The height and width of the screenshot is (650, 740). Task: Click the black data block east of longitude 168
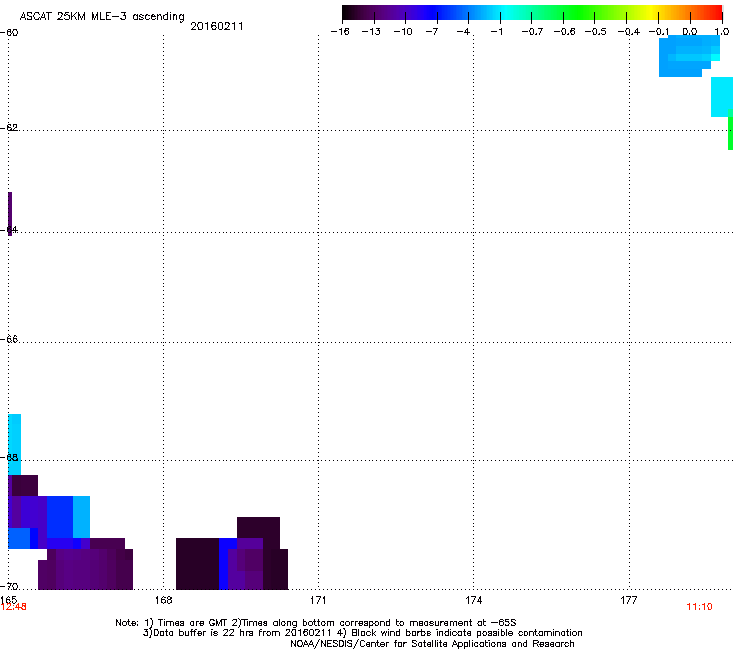(197, 564)
